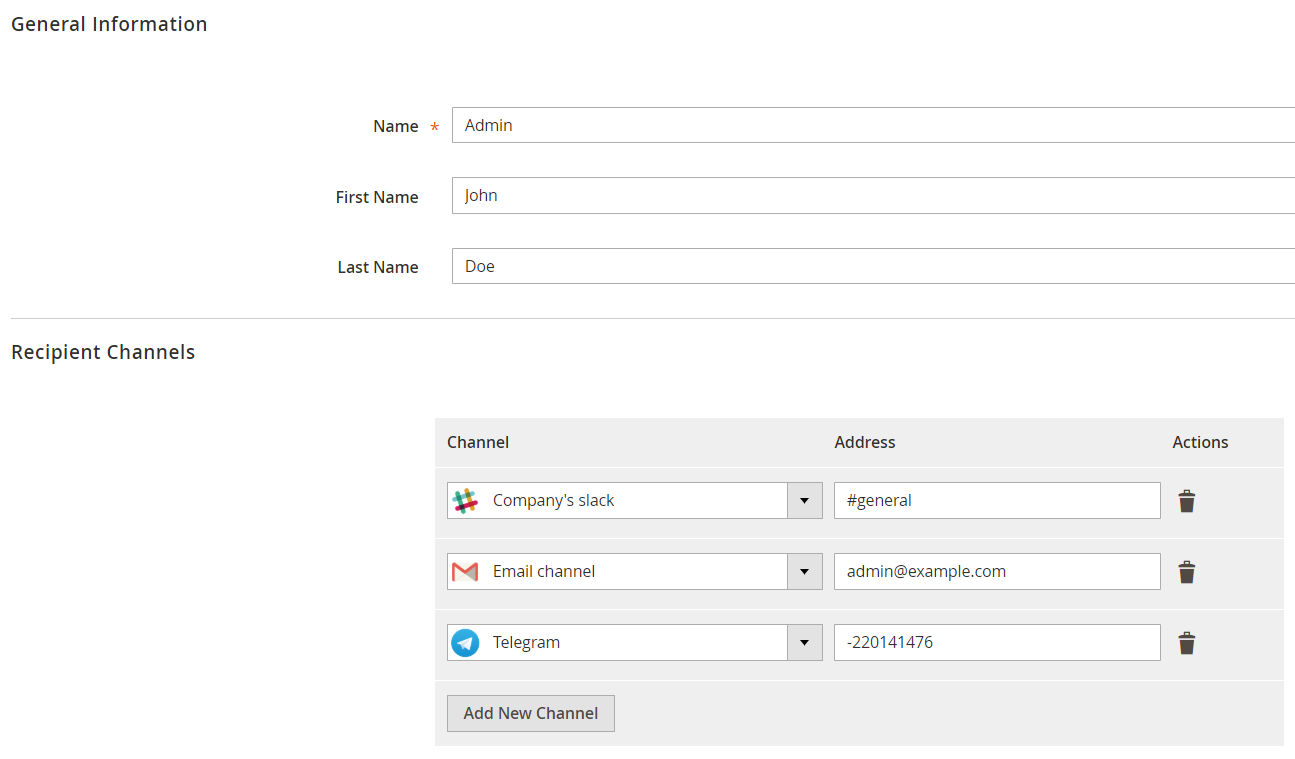
Task: Open the Email channel dropdown arrow
Action: point(804,572)
